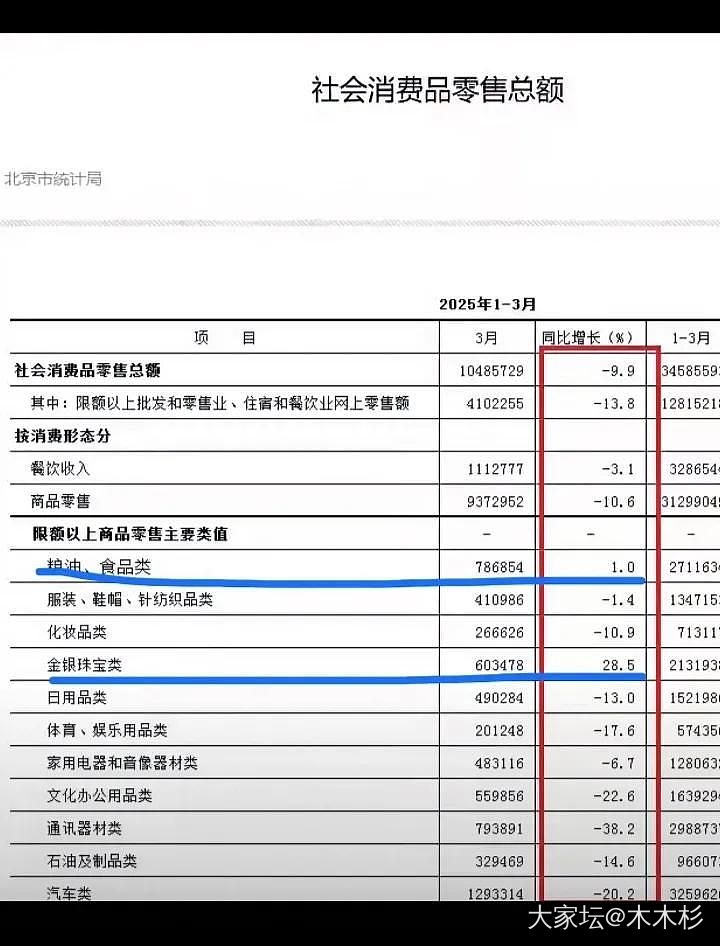
Task: Click the value 266626
Action: 499,632
